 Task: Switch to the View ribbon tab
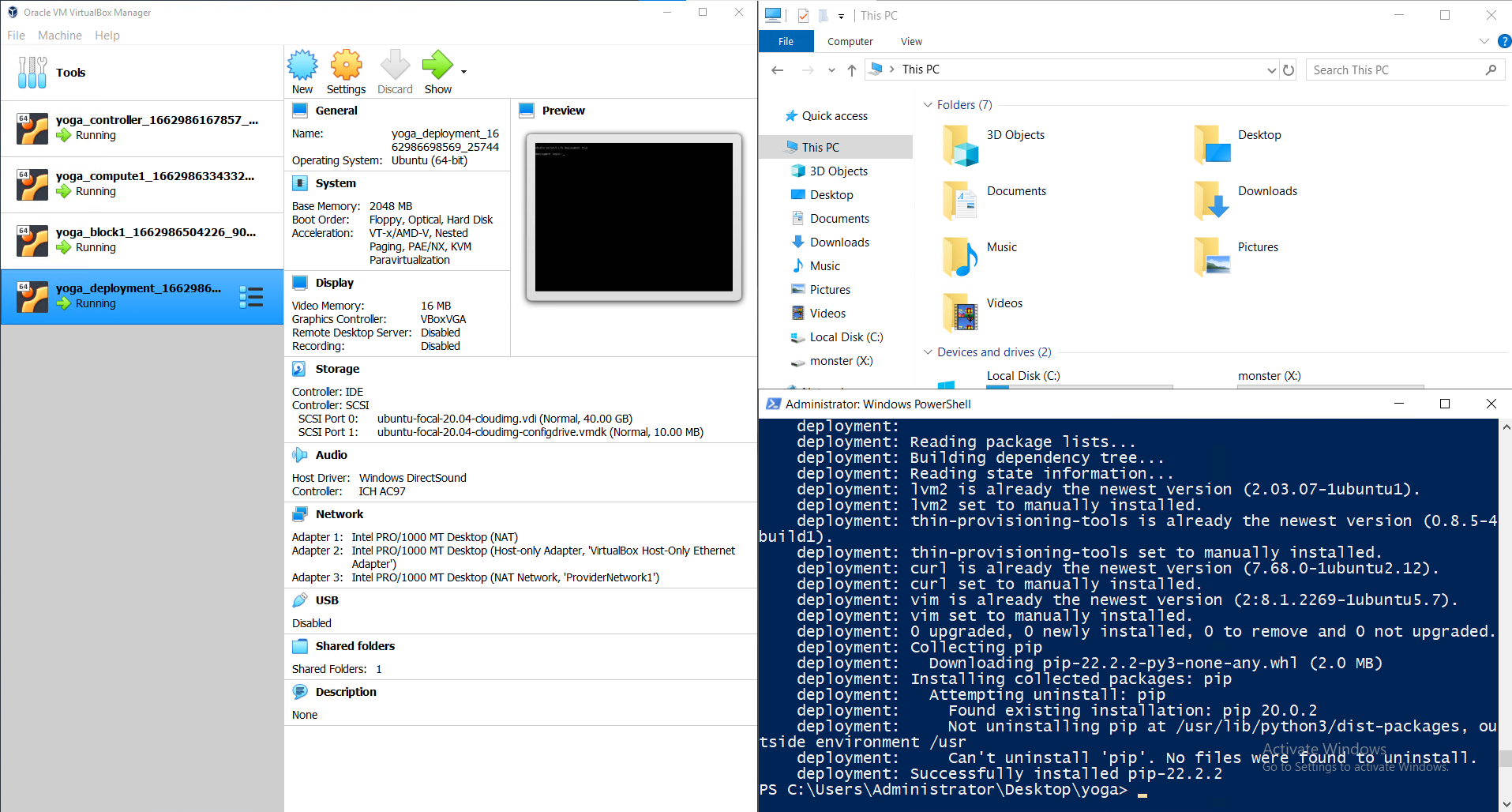911,42
